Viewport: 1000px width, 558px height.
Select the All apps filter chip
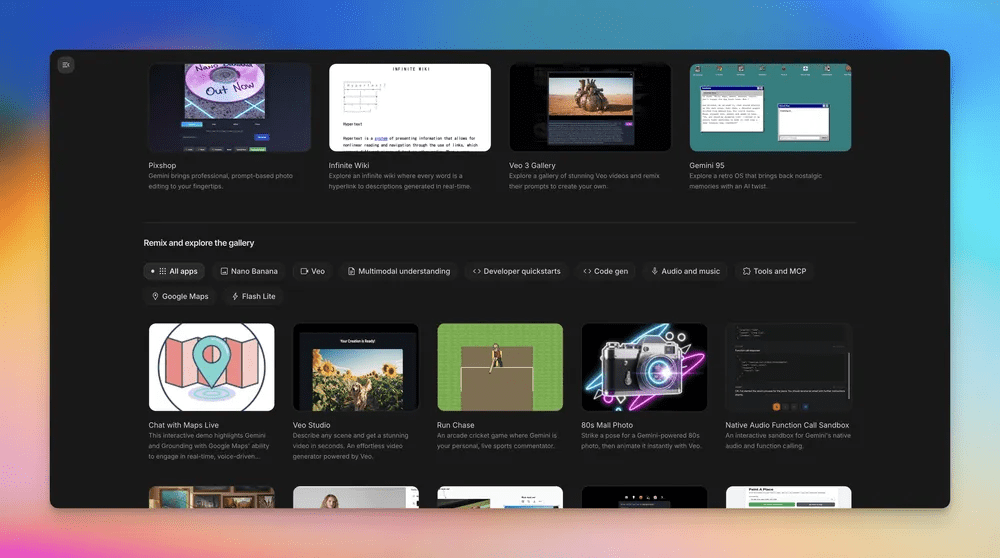(x=175, y=271)
